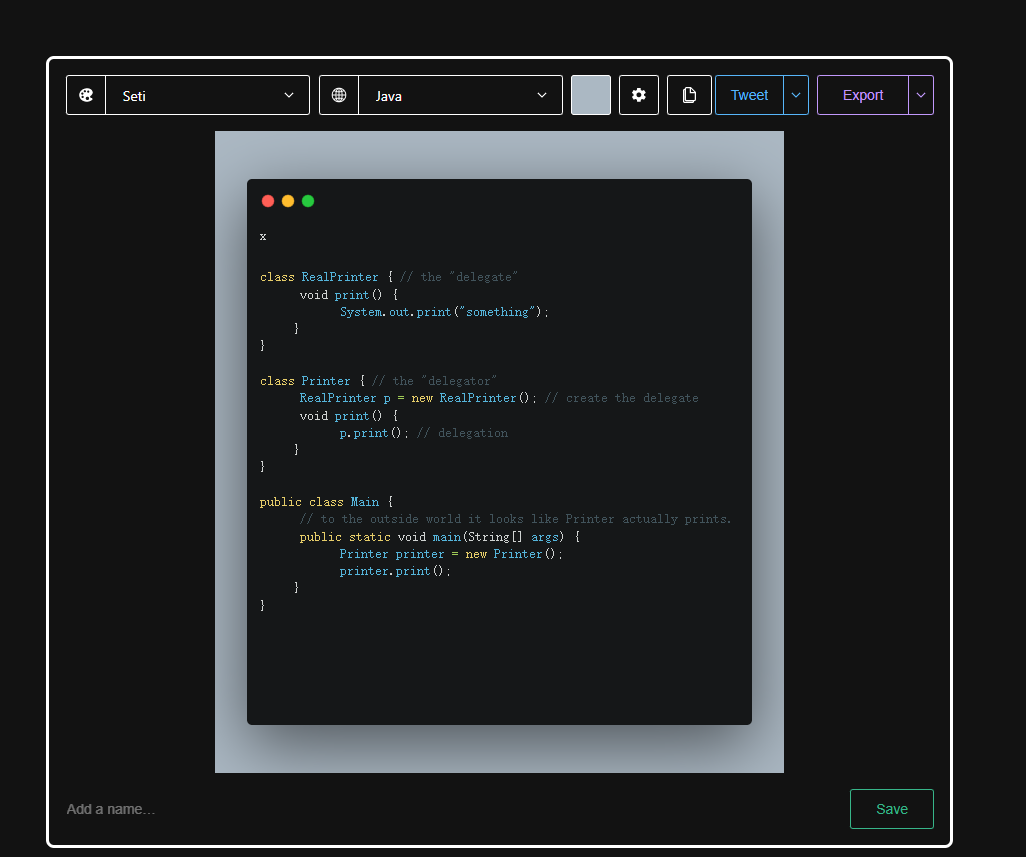Click the 'public class Main' line

tap(327, 502)
